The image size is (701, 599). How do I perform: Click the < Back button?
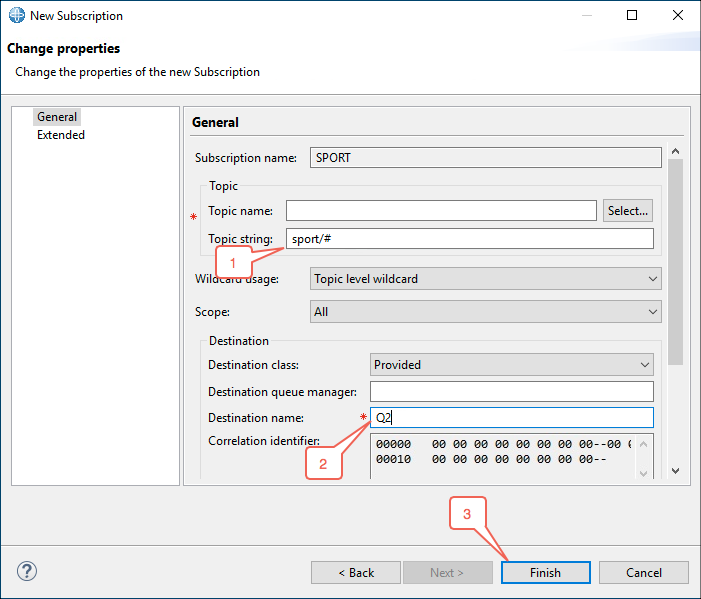356,573
